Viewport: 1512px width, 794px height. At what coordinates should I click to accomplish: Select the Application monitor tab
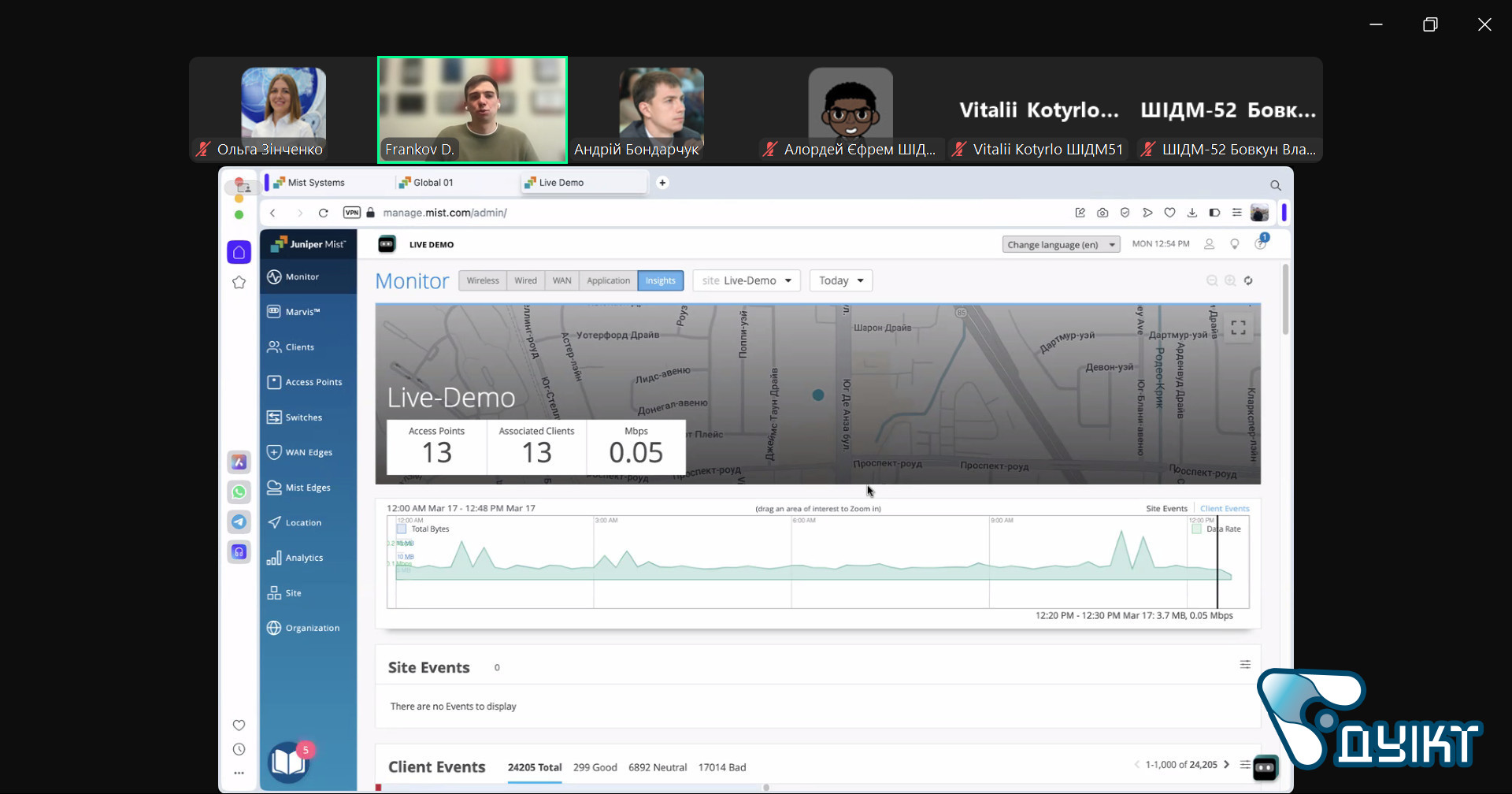[x=608, y=280]
